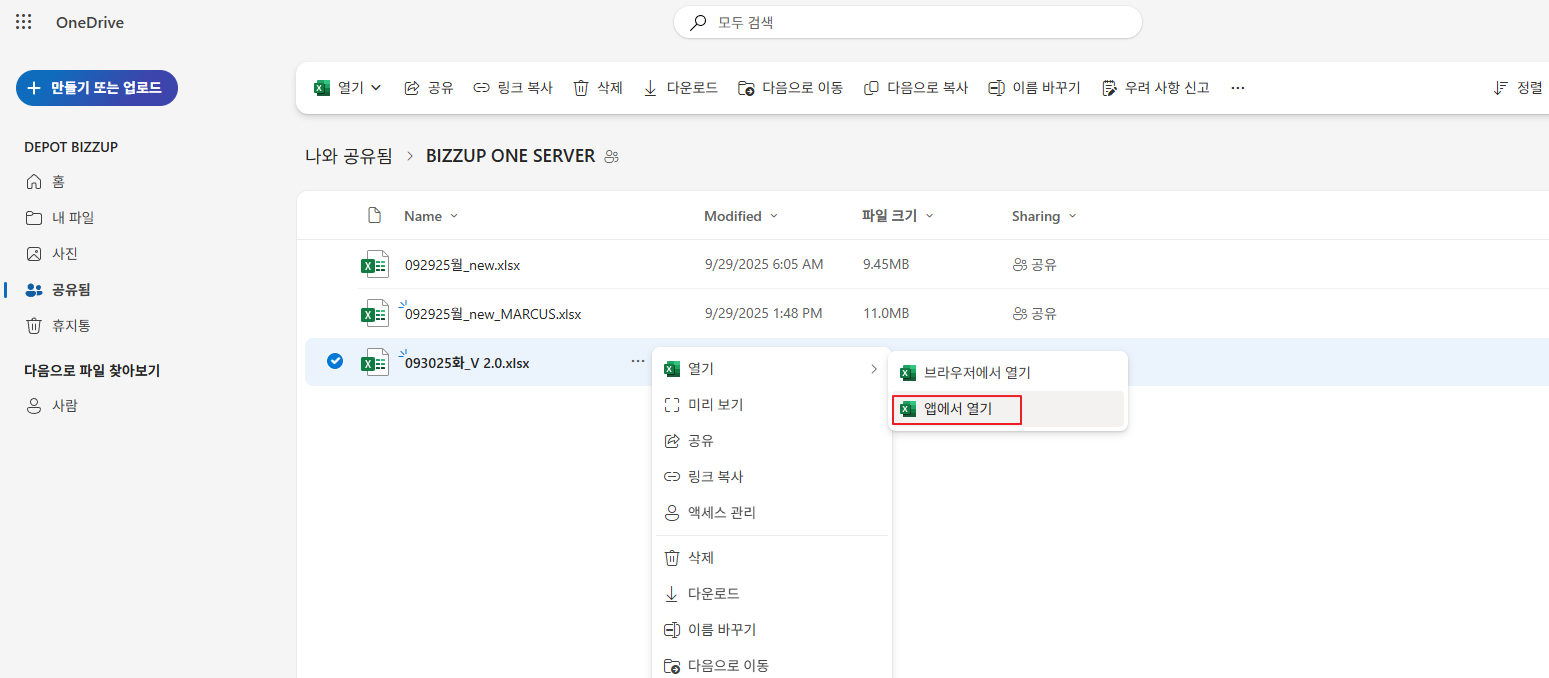Uncheck the selection circle for 093025화_V 2.0.xlsx
The height and width of the screenshot is (678, 1549).
coord(335,362)
